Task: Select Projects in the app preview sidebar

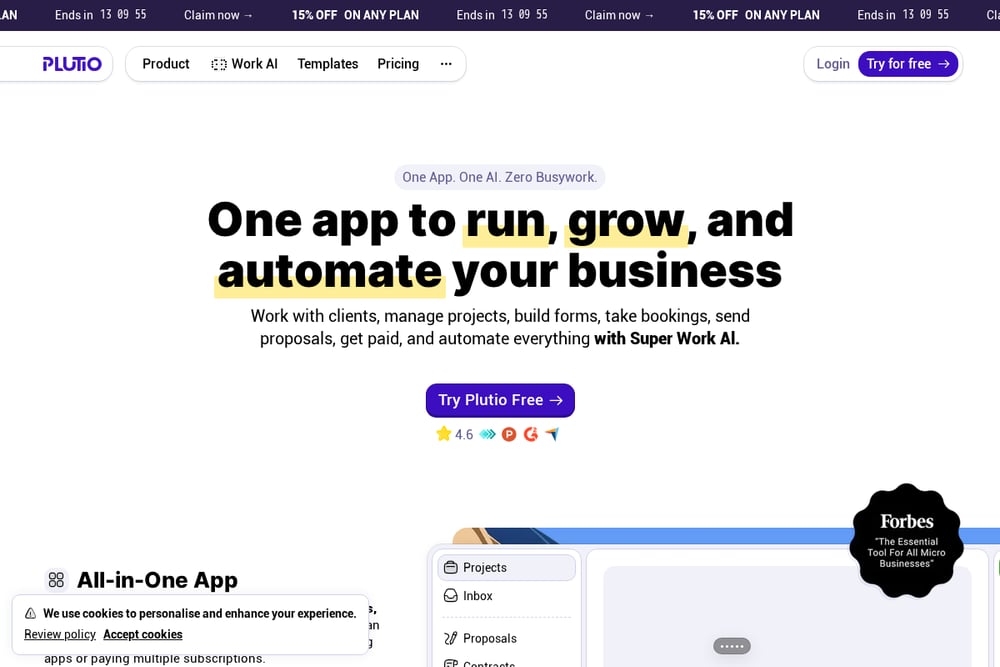Action: point(506,568)
